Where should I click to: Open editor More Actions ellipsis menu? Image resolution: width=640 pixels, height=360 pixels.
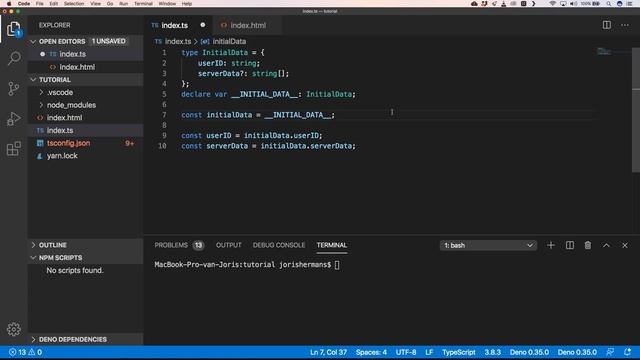[624, 25]
